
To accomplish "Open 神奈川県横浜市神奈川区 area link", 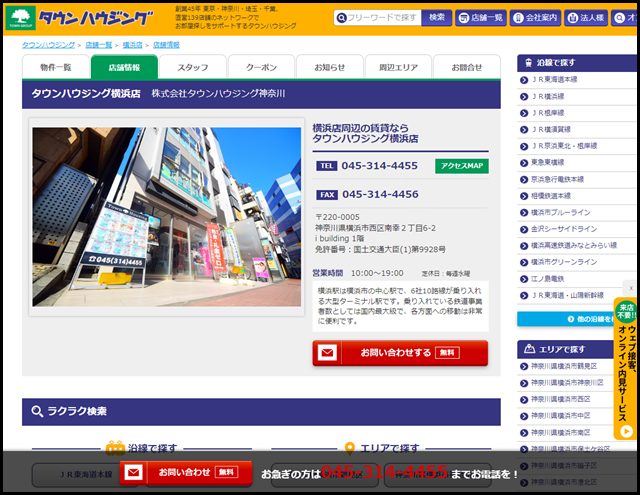I will tap(565, 383).
